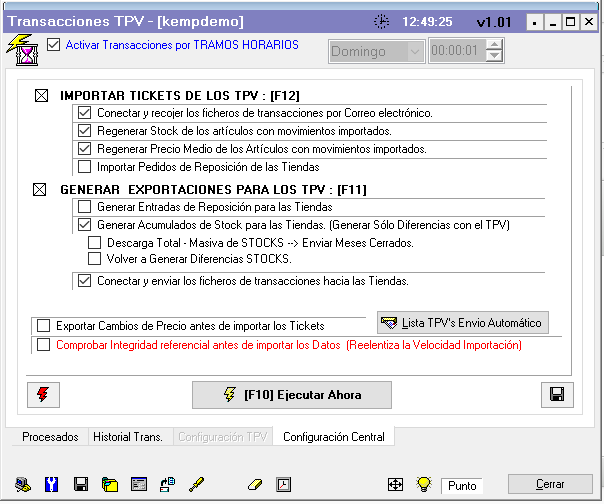Uncheck Regenerar Stock de los artículos
This screenshot has width=604, height=504.
pyautogui.click(x=85, y=131)
